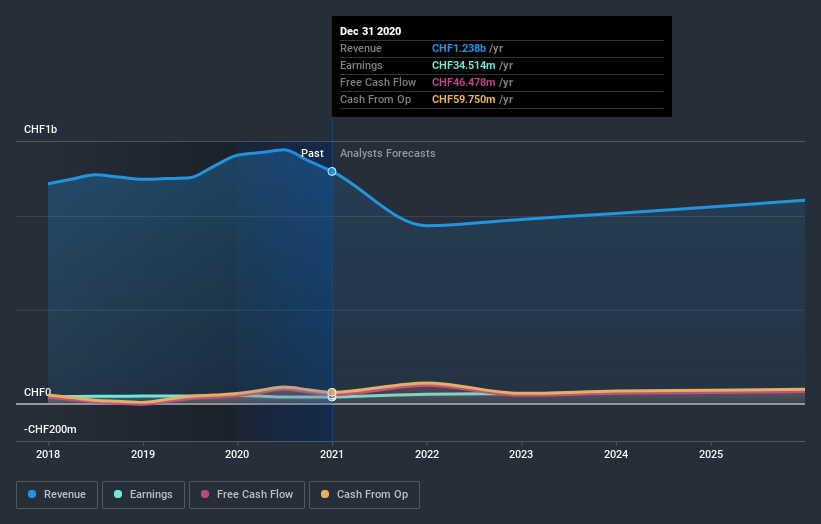Click the CHF1b y-axis label
This screenshot has height=524, width=821.
40,129
